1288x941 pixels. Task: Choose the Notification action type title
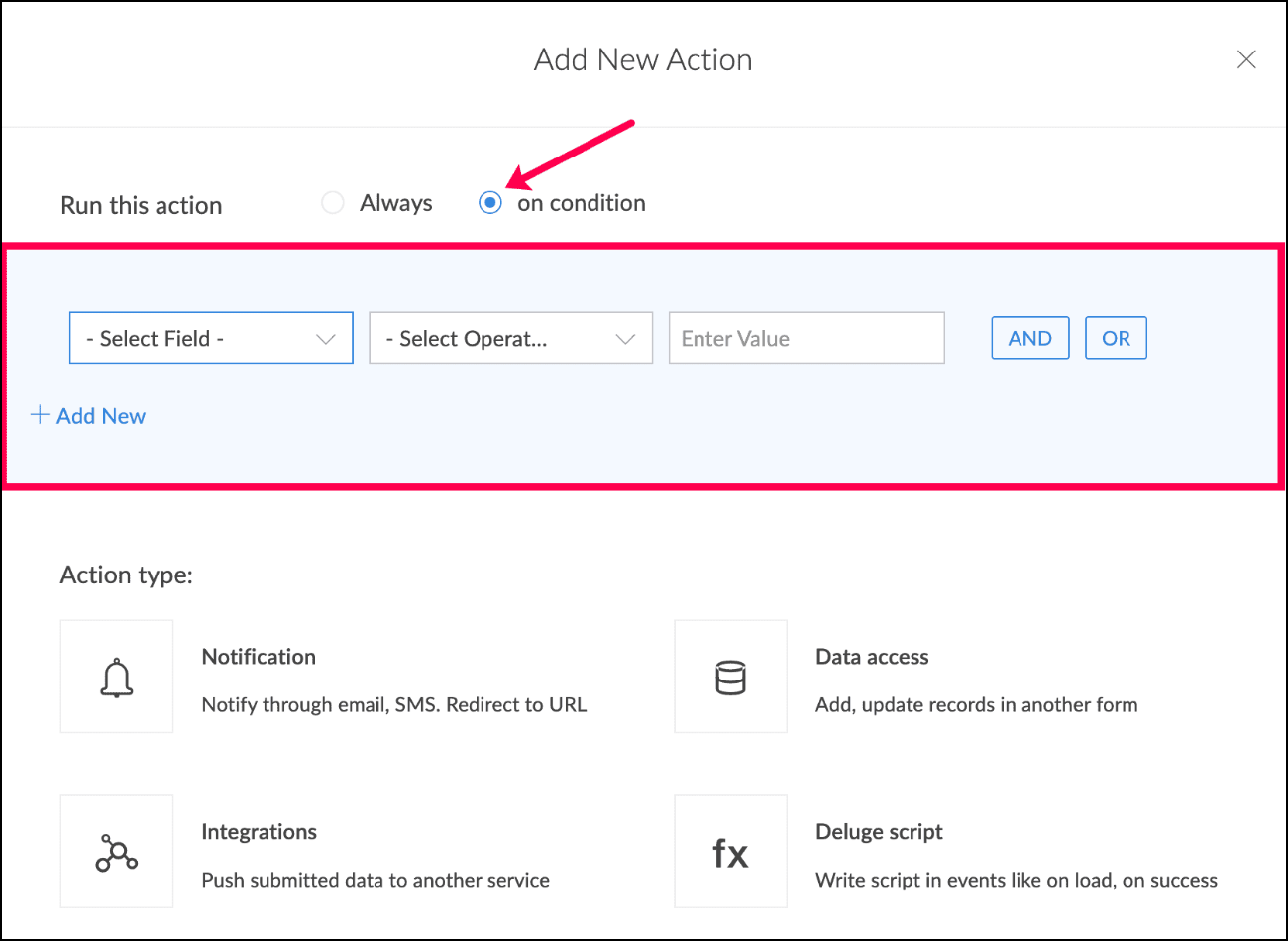pos(259,657)
